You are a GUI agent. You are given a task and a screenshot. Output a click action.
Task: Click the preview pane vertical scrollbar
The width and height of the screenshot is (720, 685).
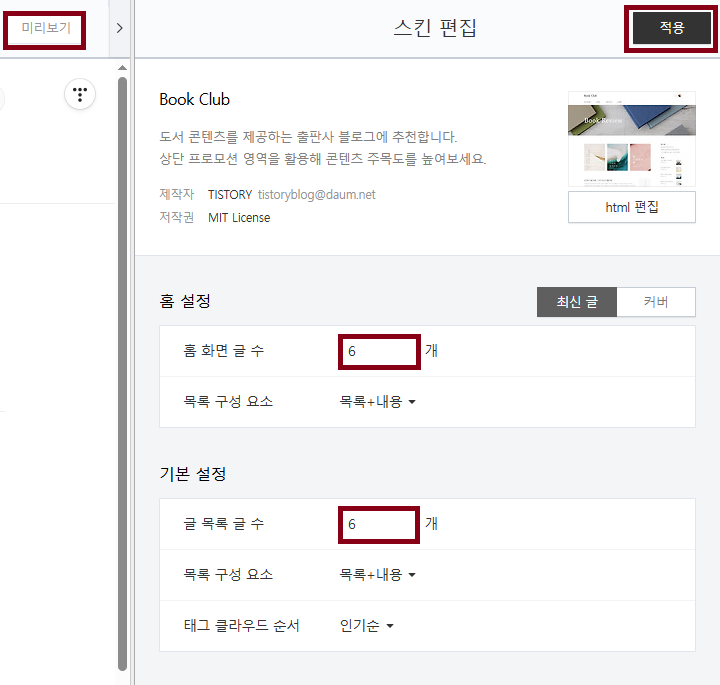pos(122,374)
